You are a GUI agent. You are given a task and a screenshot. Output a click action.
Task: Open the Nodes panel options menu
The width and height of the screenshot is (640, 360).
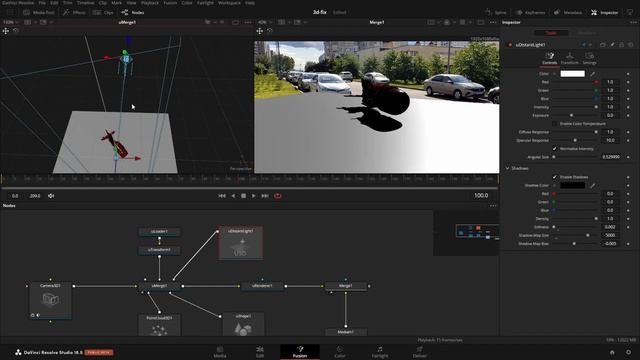(493, 206)
